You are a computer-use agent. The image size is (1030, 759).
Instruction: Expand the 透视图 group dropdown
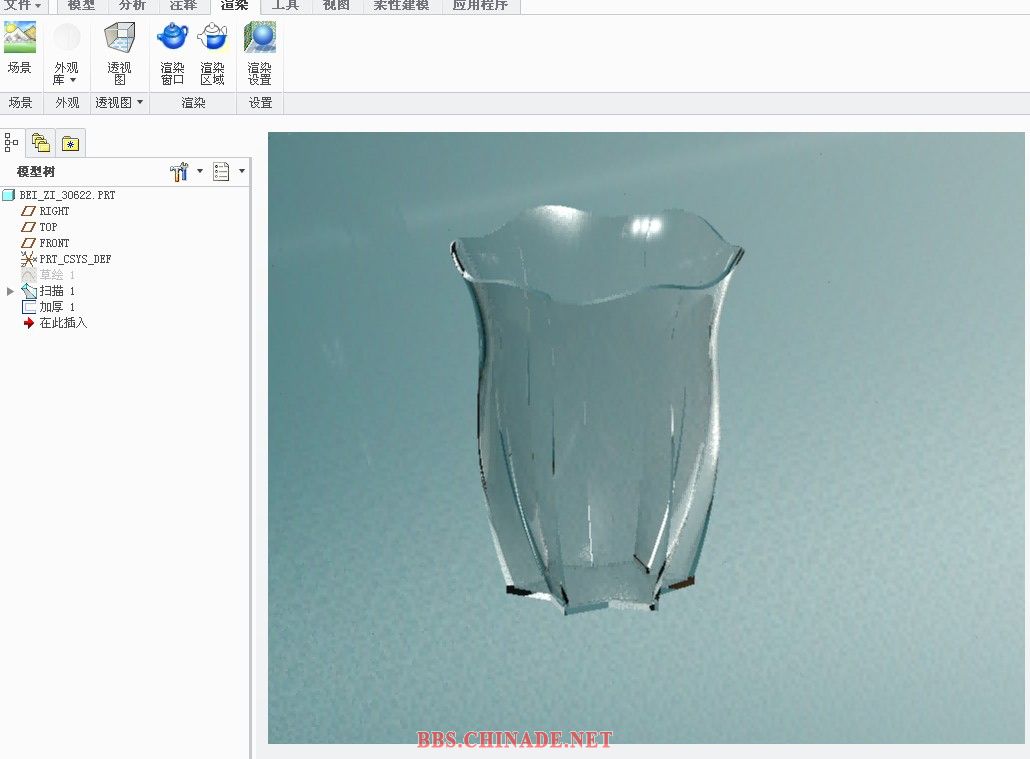point(140,103)
